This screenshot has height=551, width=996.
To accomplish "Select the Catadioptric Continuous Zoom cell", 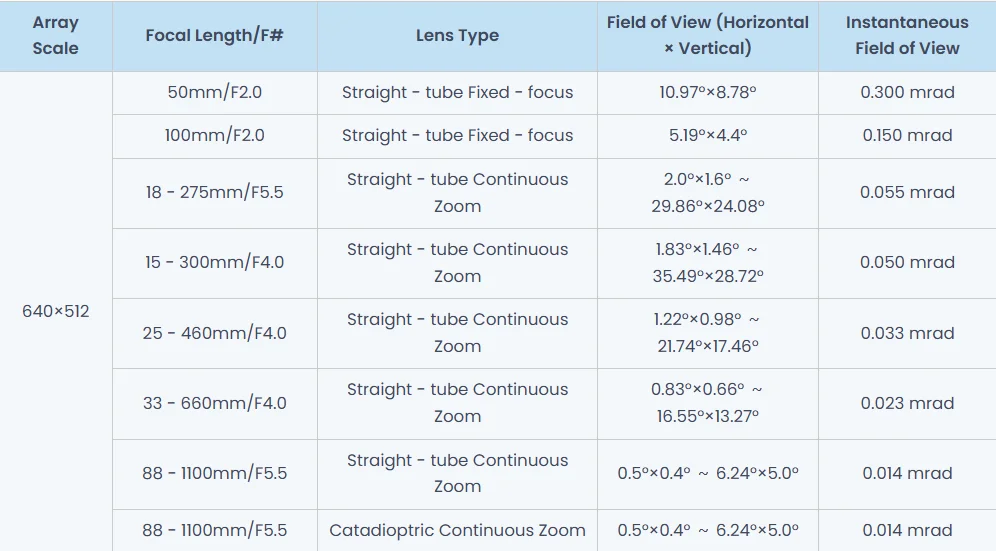I will [457, 530].
